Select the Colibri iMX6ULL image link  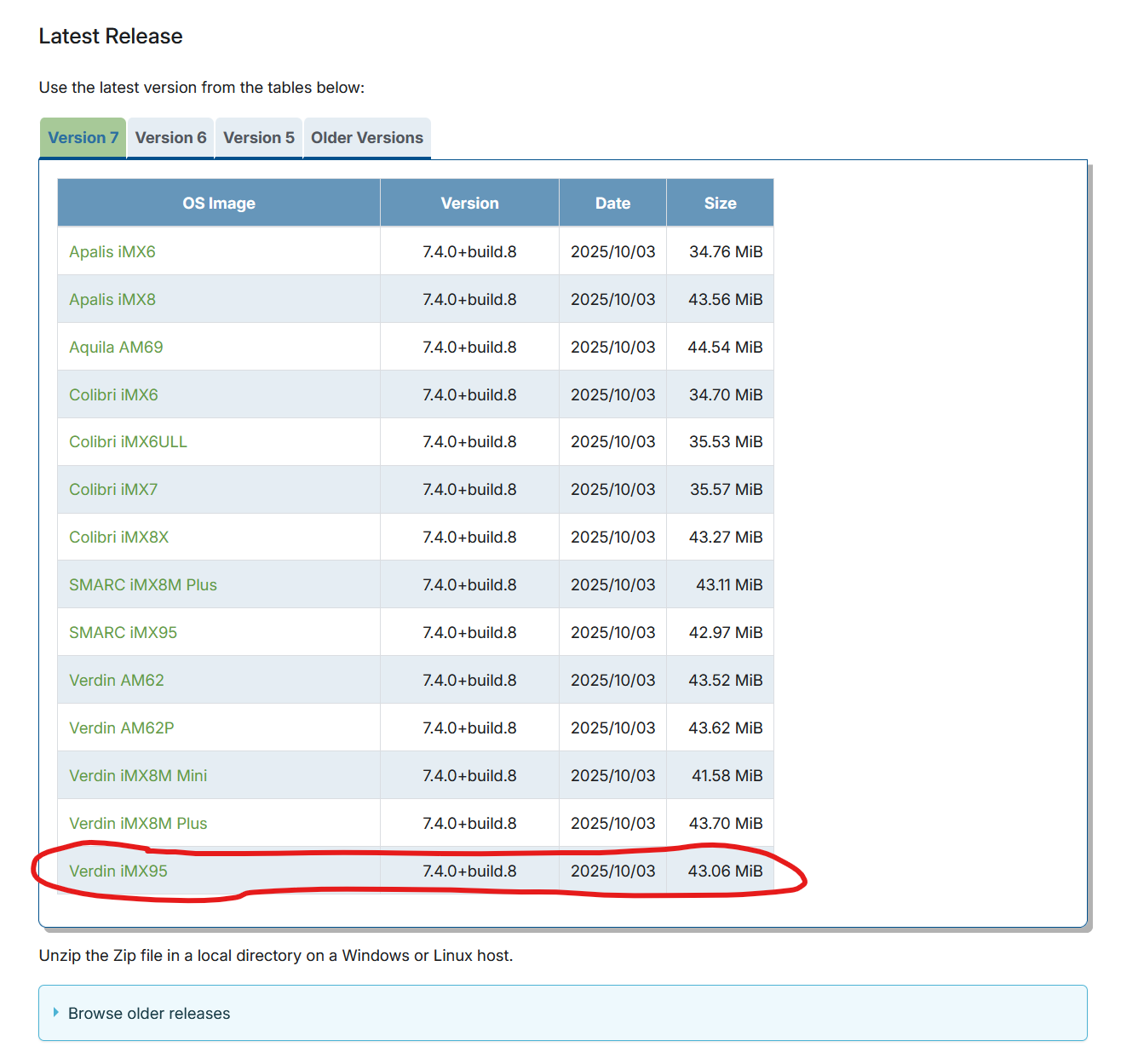(x=128, y=441)
